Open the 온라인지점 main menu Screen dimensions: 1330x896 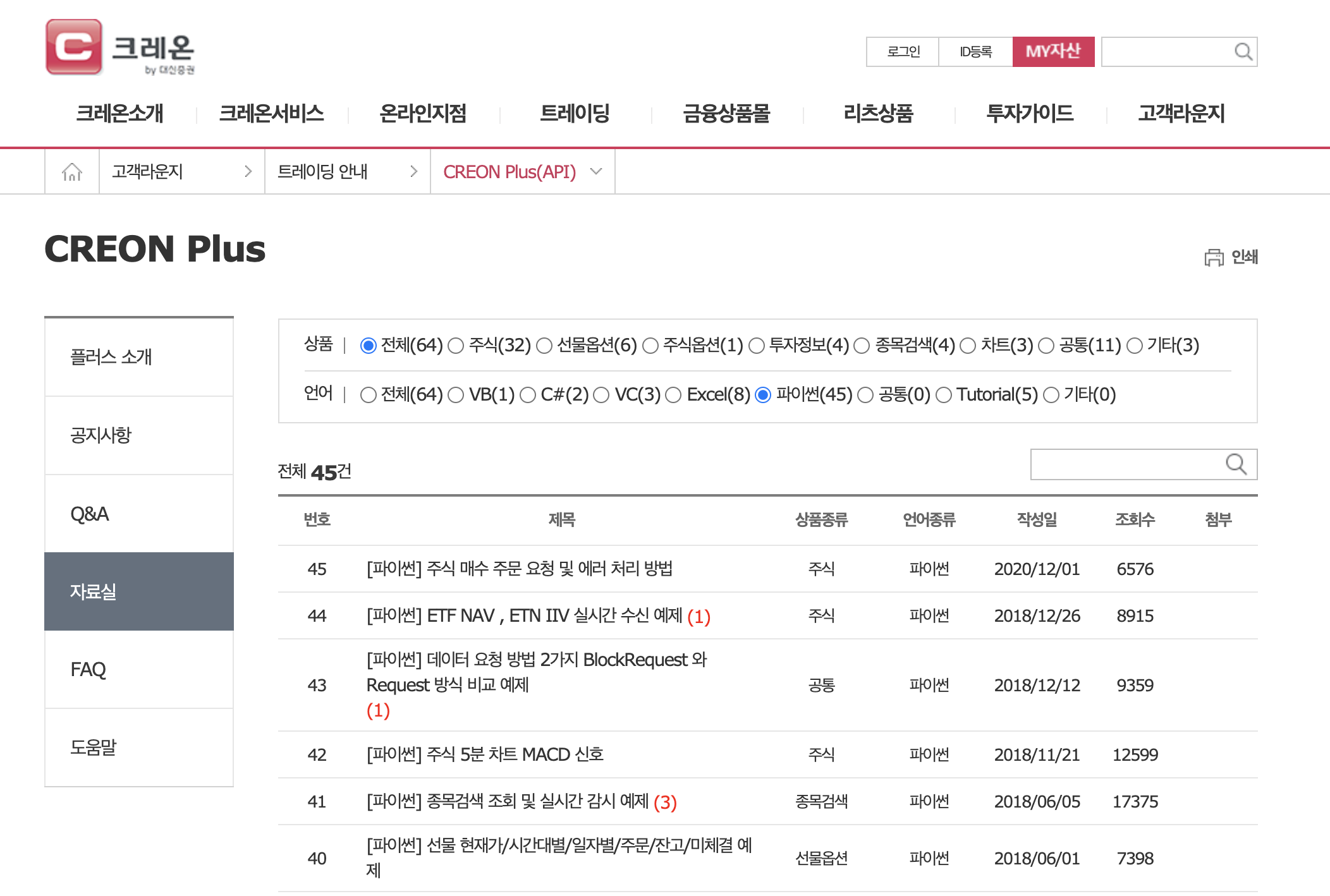[423, 114]
